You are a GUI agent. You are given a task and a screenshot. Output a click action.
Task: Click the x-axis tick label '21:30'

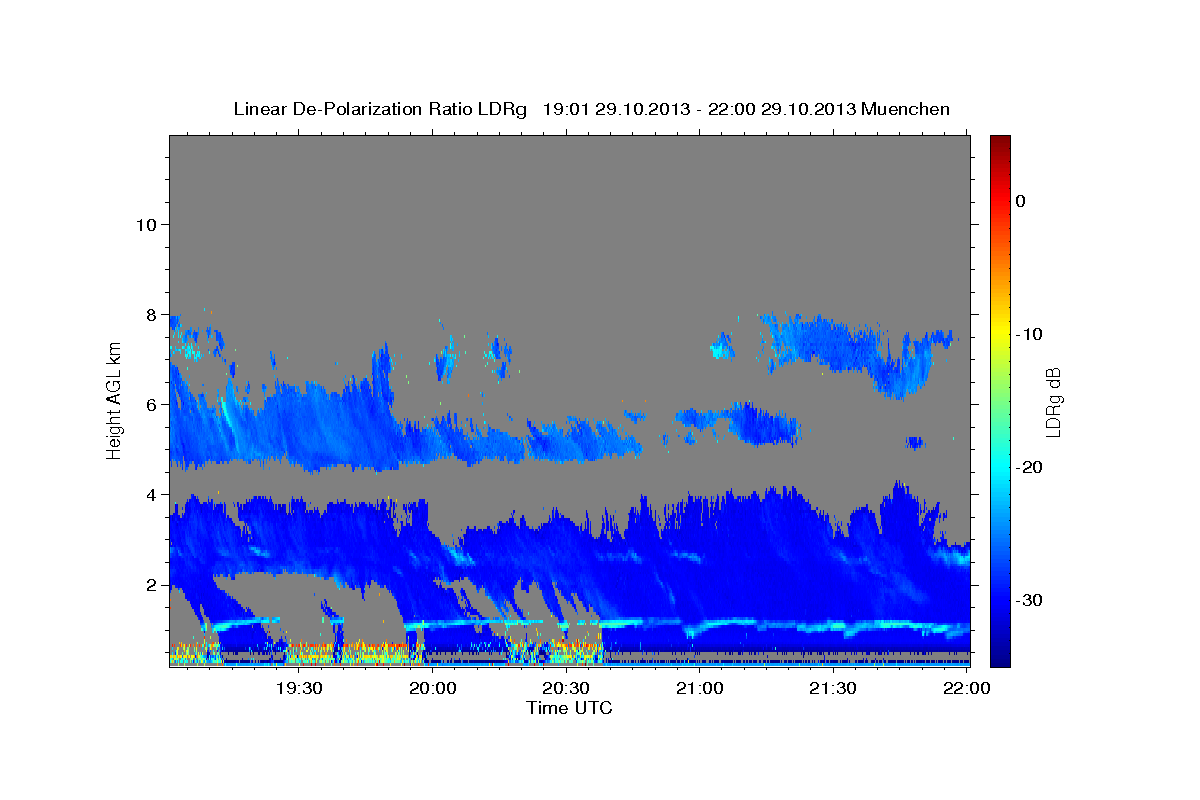coord(832,688)
